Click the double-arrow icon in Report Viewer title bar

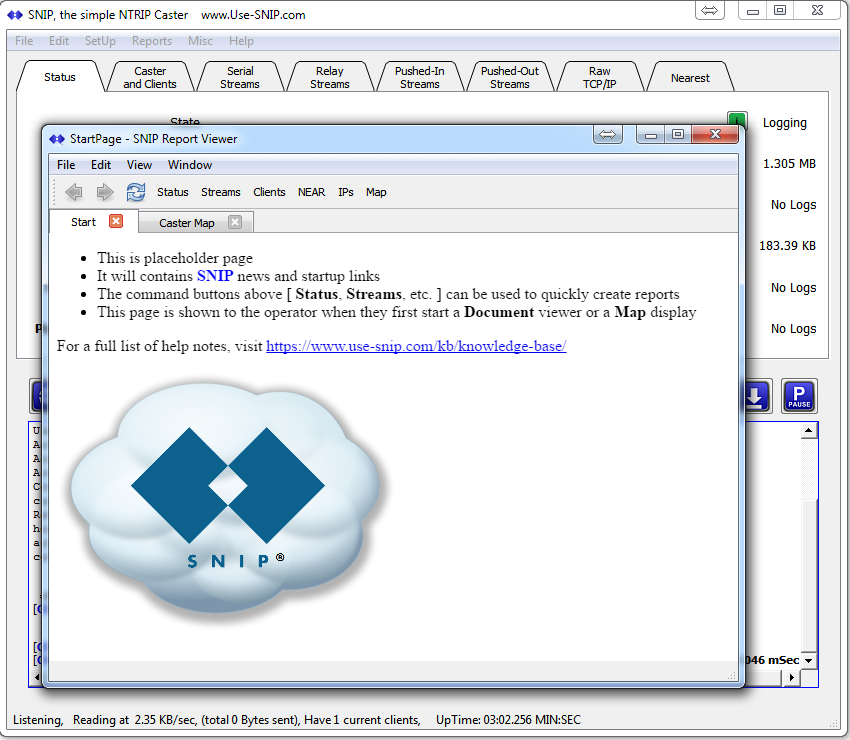click(607, 134)
